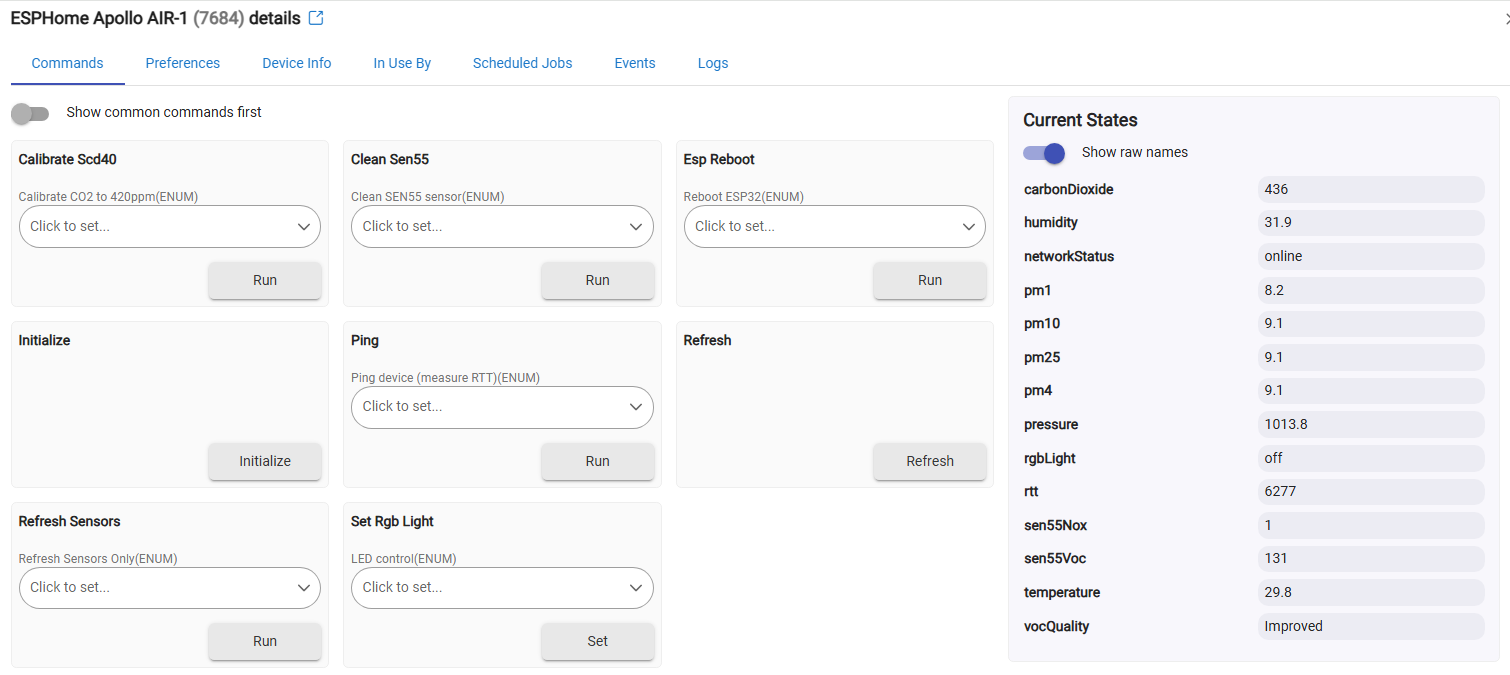The height and width of the screenshot is (675, 1510).
Task: Click the rtt value 6277
Action: 1371,491
